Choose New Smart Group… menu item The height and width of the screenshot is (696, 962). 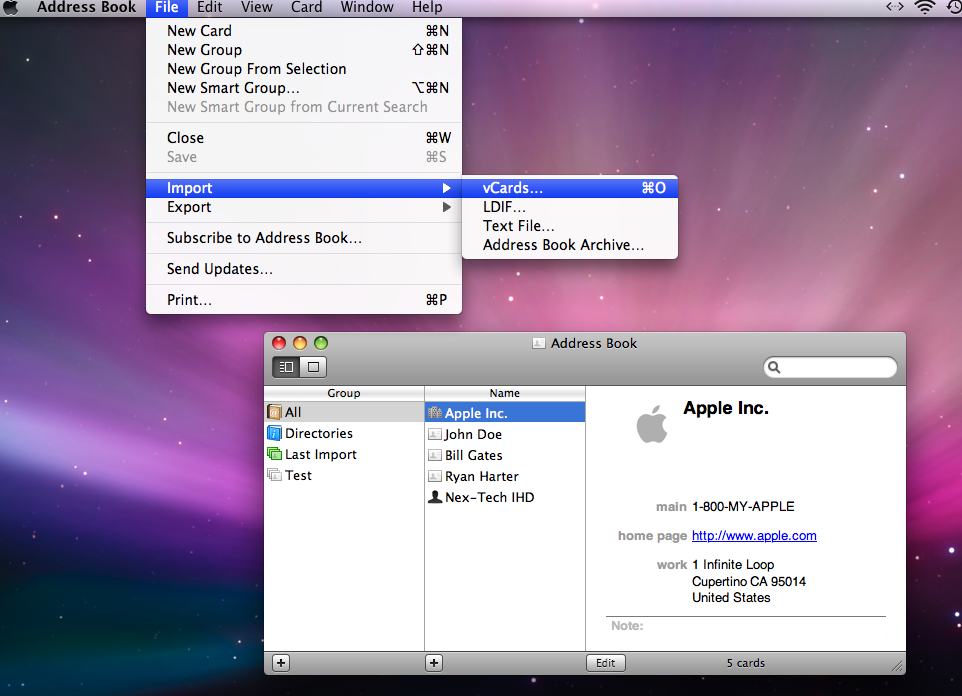click(x=304, y=88)
